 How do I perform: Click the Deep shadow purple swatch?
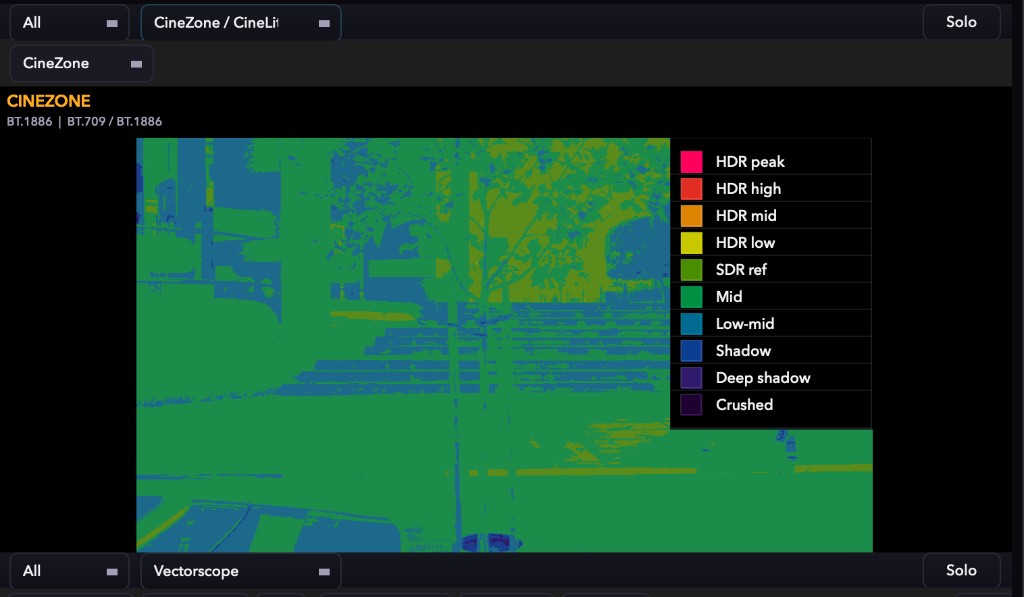691,378
